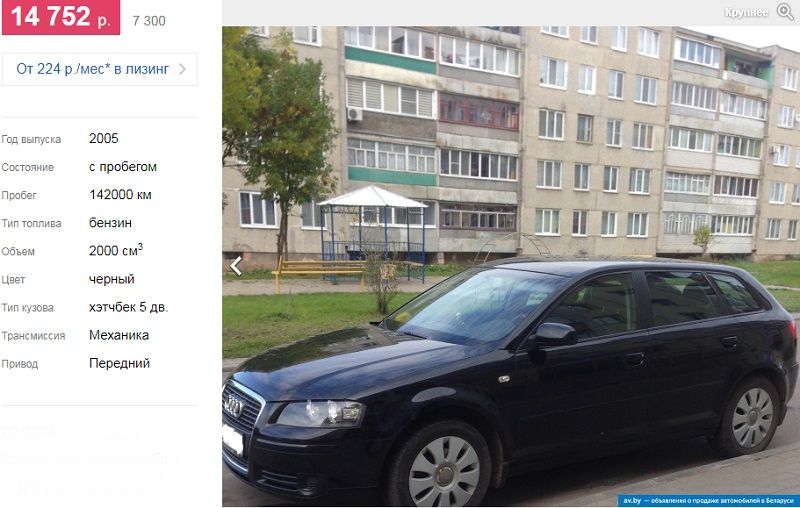Go to previous photo with left arrow
This screenshot has height=508, width=800.
pos(236,266)
